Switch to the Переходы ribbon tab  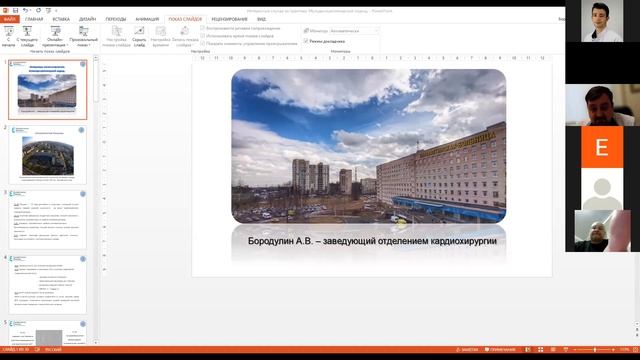[116, 19]
